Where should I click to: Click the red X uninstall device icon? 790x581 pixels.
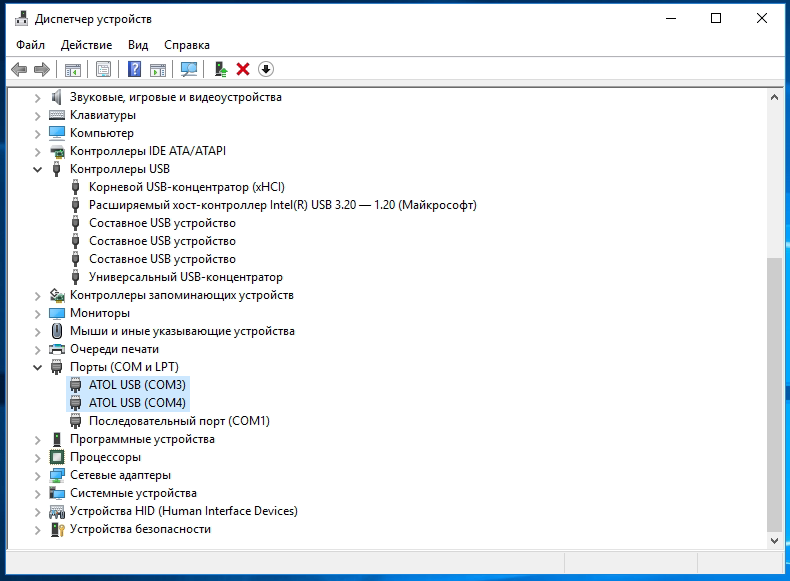click(x=243, y=69)
